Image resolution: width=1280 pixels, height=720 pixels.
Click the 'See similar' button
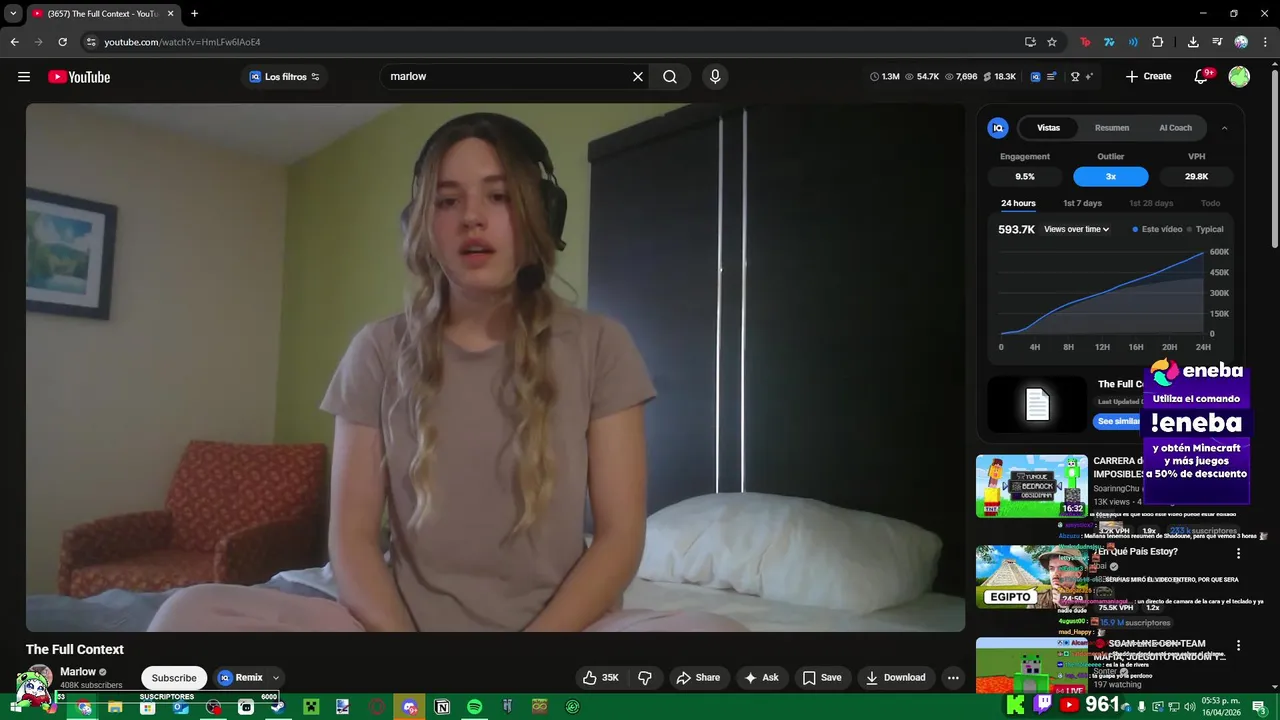pos(1118,421)
